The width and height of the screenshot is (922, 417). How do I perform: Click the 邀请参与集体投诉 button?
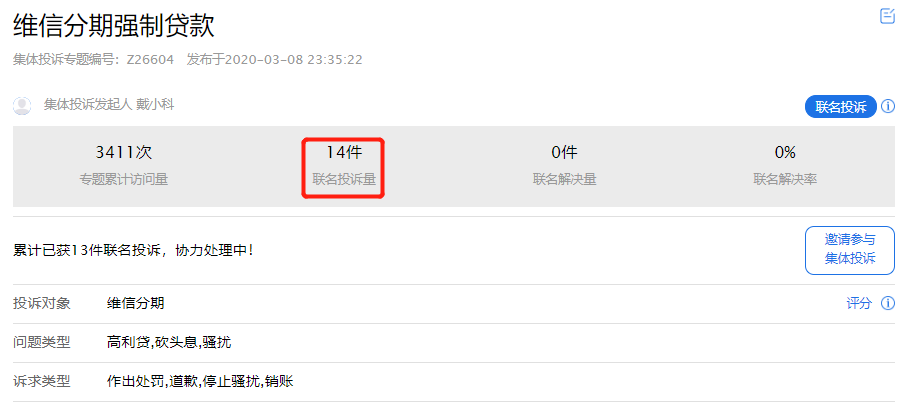pos(849,250)
